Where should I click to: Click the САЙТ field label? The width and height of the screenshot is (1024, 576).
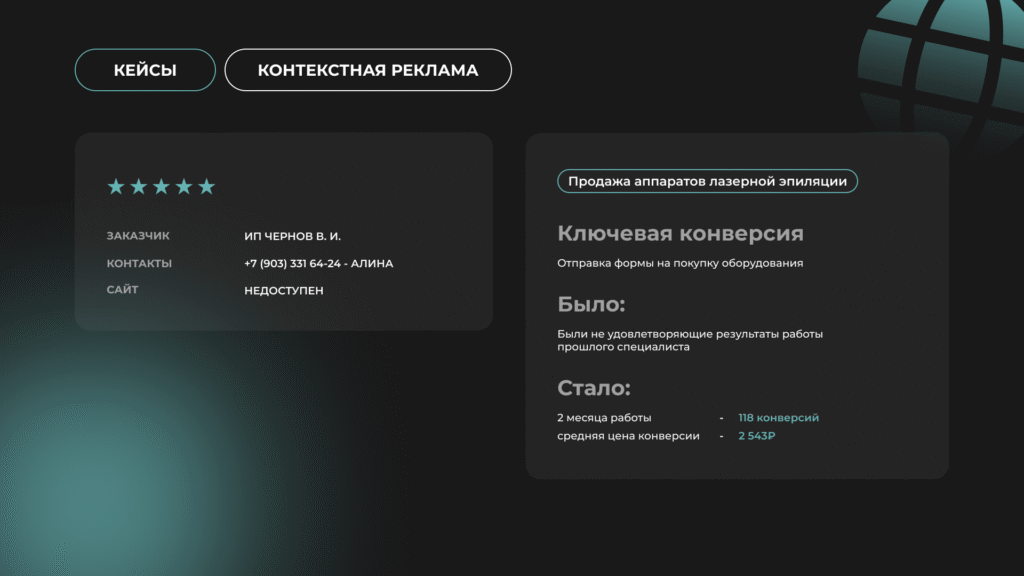[x=123, y=290]
